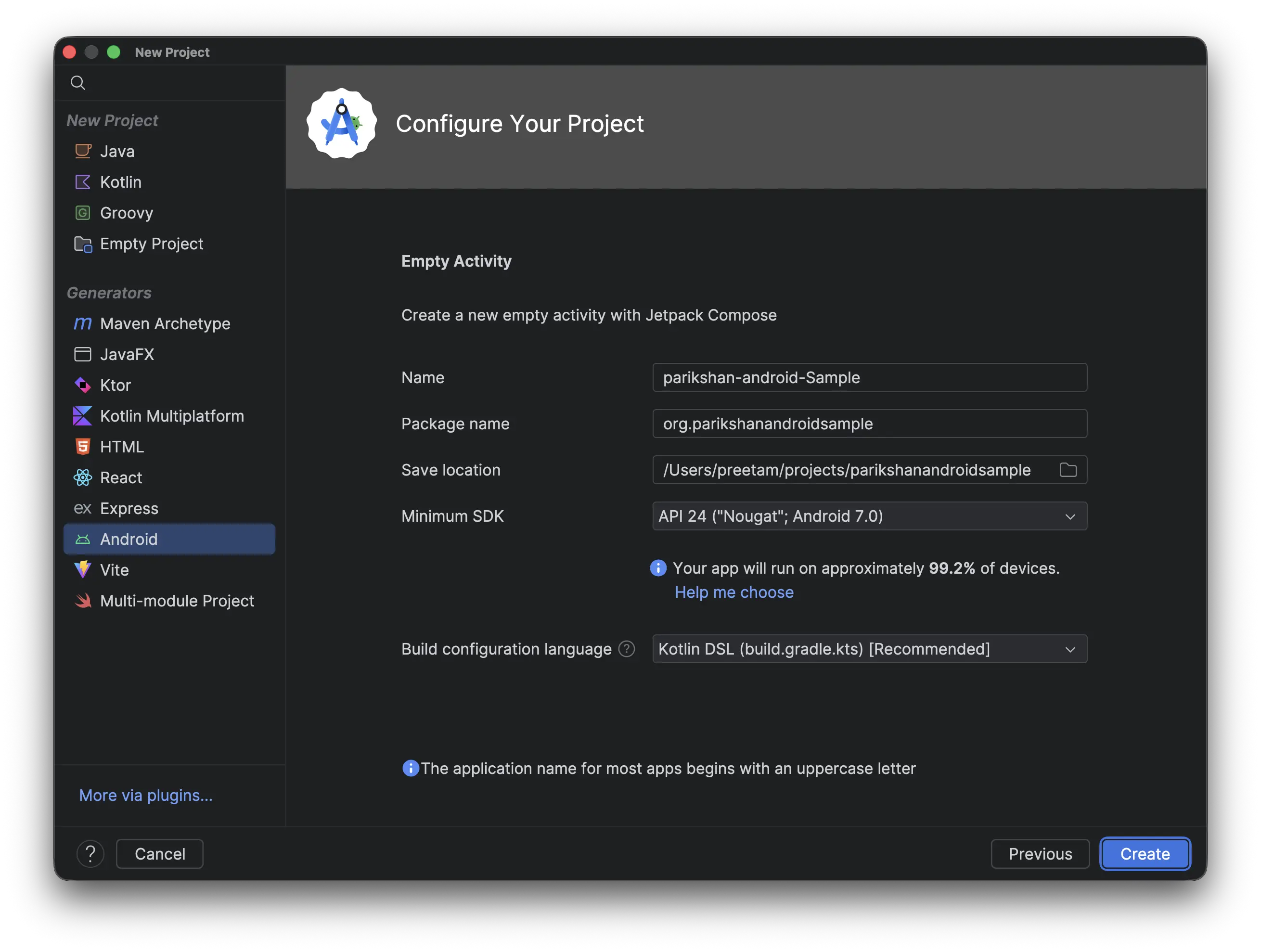The height and width of the screenshot is (952, 1261).
Task: Click the Generators section label
Action: click(109, 293)
